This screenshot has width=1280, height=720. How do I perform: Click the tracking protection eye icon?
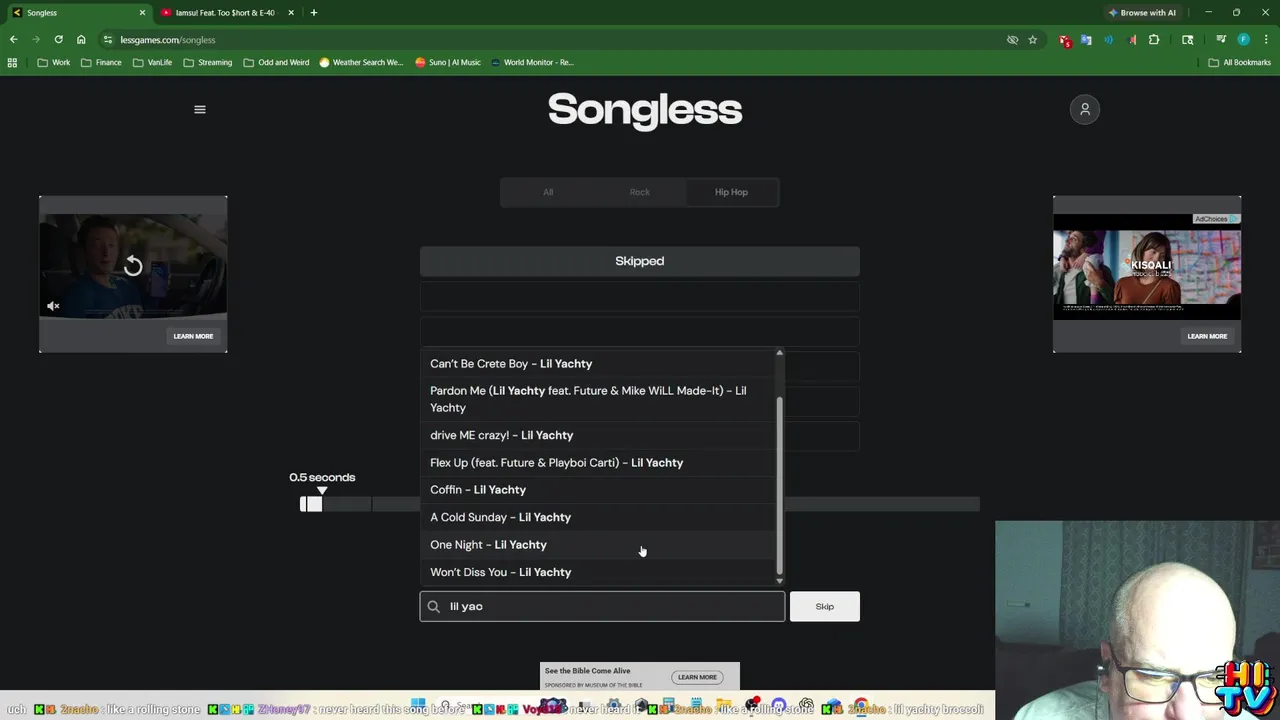pos(1012,40)
